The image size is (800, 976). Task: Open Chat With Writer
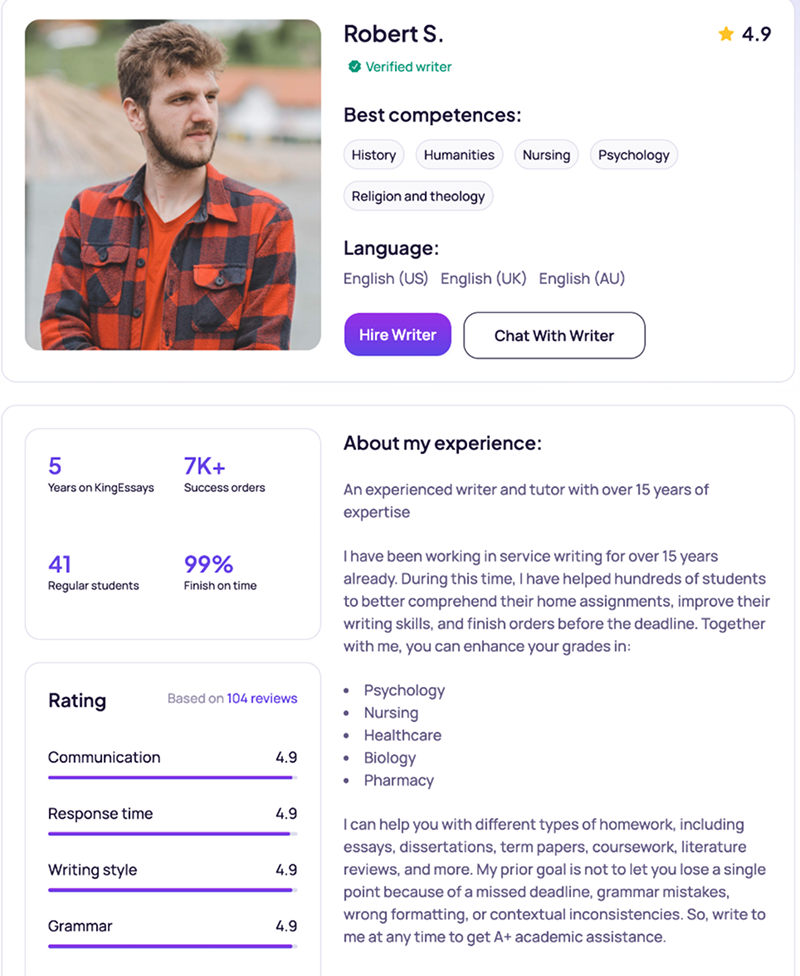click(554, 335)
